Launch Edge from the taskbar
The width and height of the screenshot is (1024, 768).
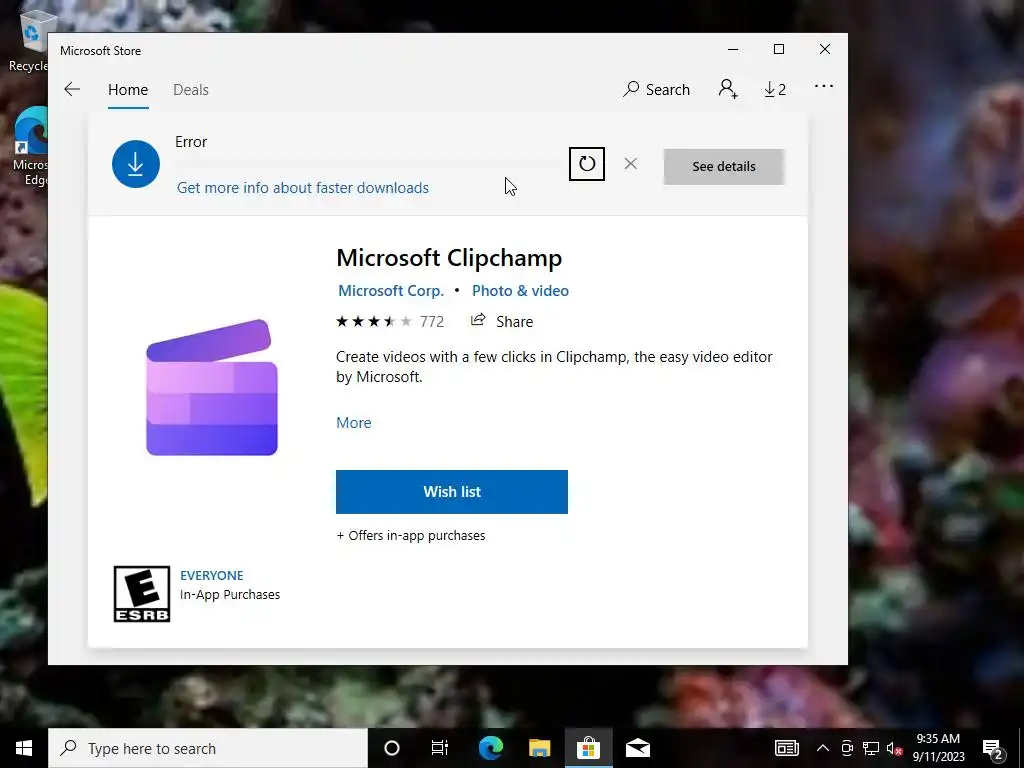click(491, 748)
